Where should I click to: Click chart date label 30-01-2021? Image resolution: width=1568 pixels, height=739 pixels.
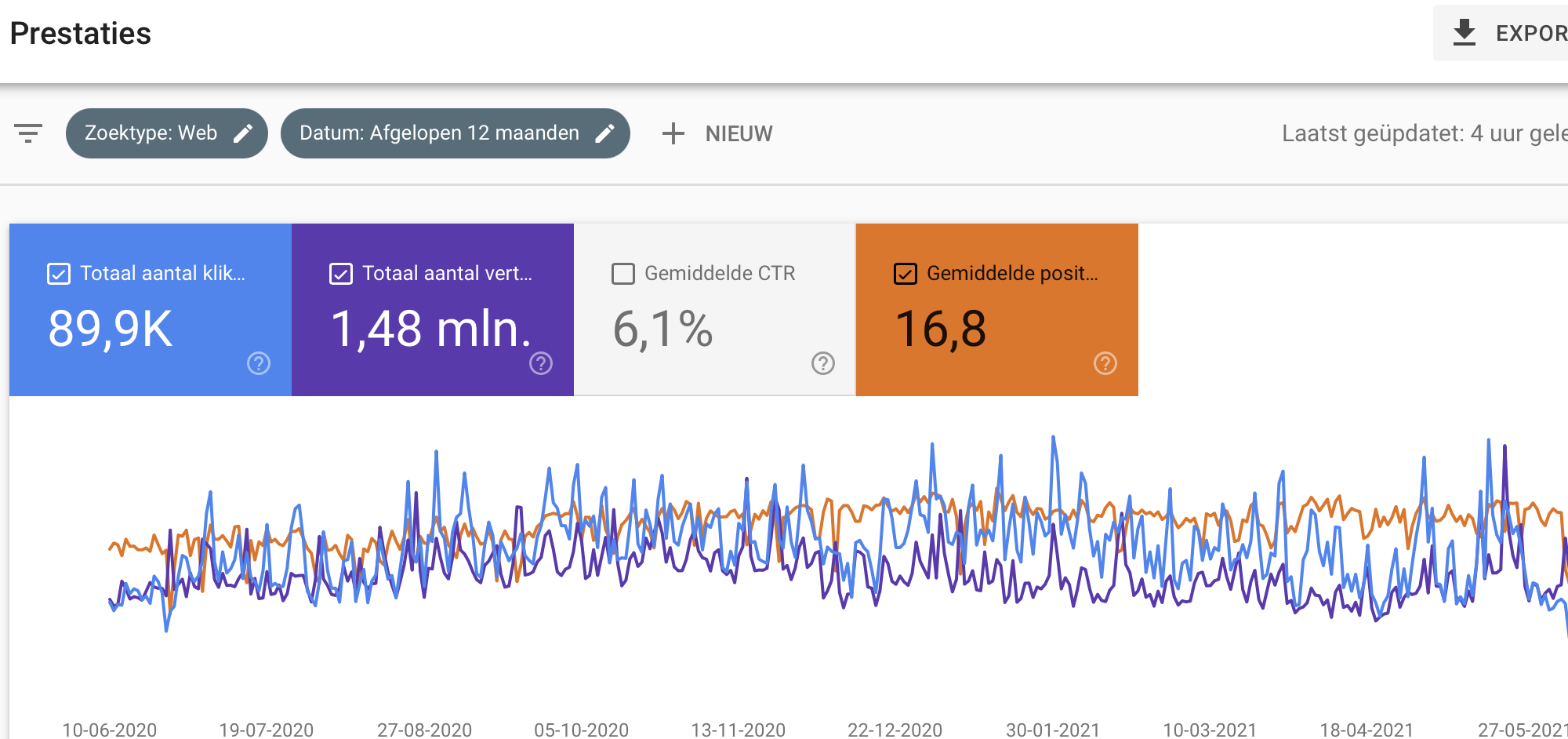(1053, 730)
